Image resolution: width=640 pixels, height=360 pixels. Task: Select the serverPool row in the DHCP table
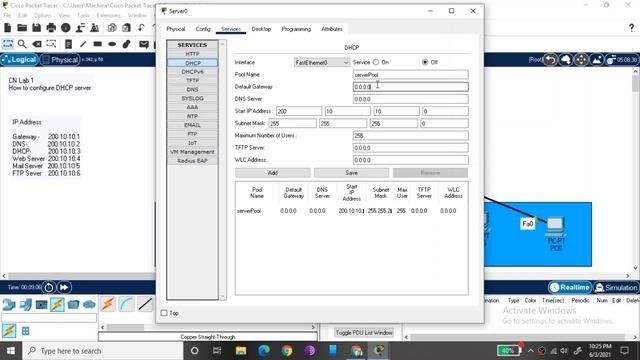[351, 211]
